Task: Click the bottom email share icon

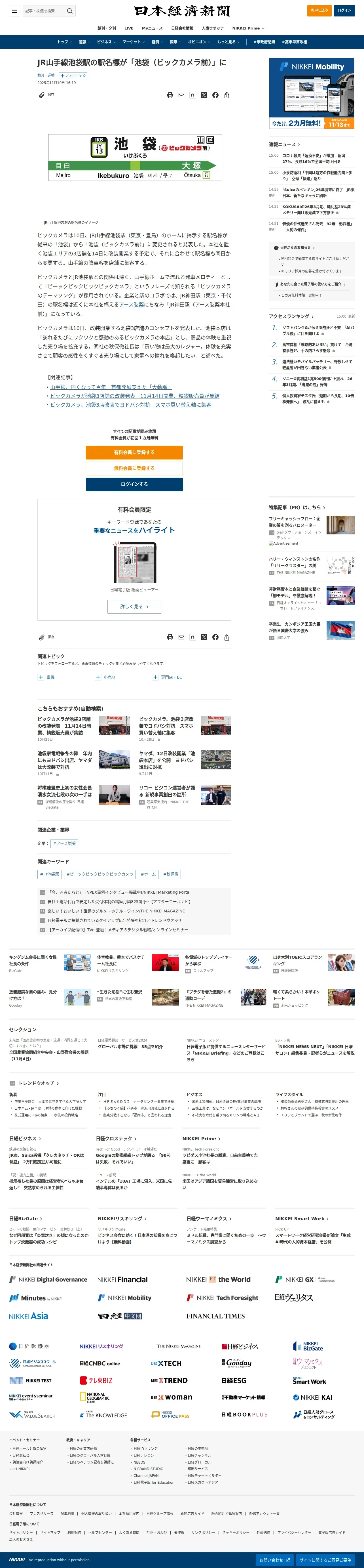Action: pyautogui.click(x=181, y=637)
